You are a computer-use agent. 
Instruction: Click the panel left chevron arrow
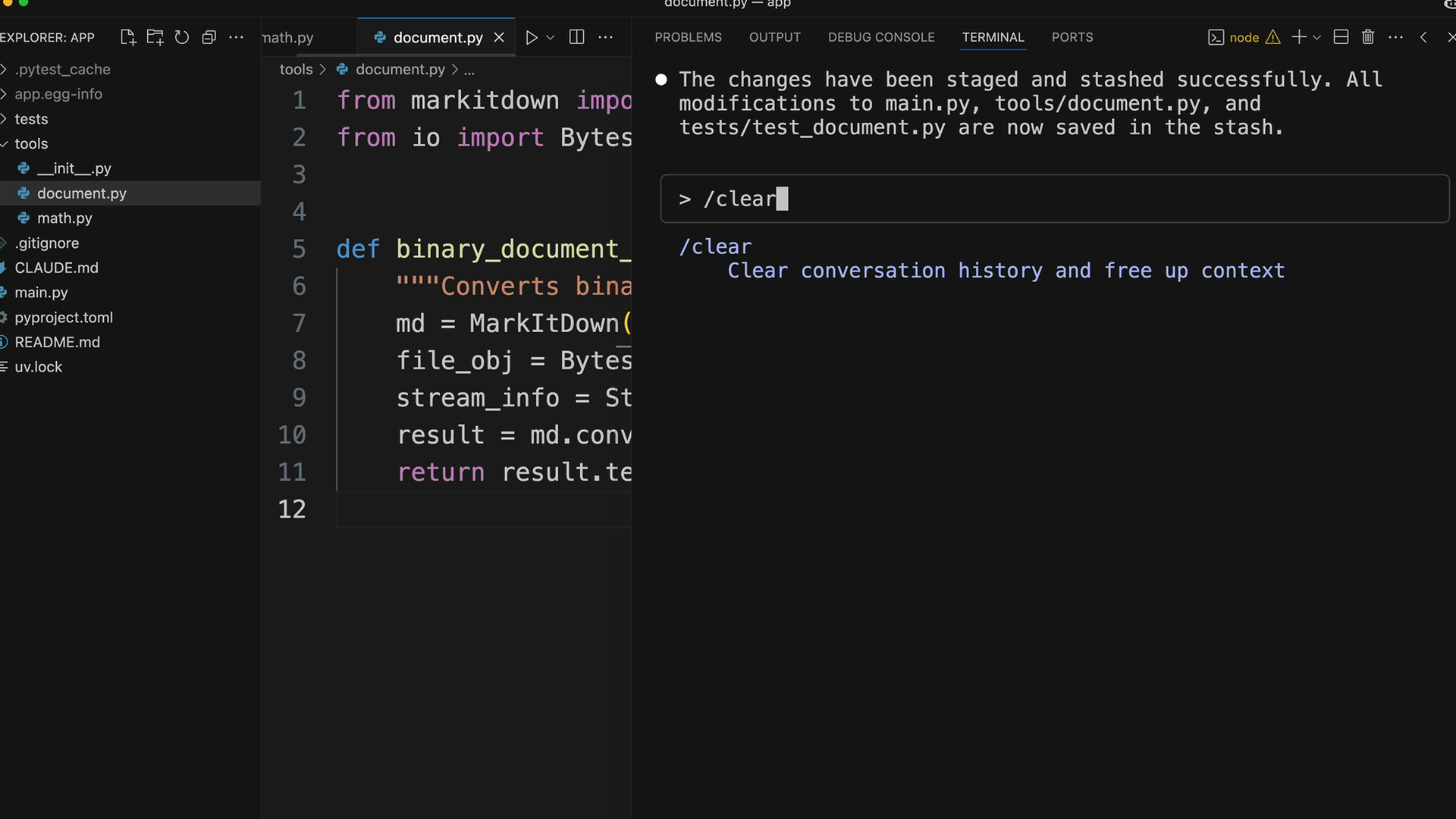[1423, 37]
